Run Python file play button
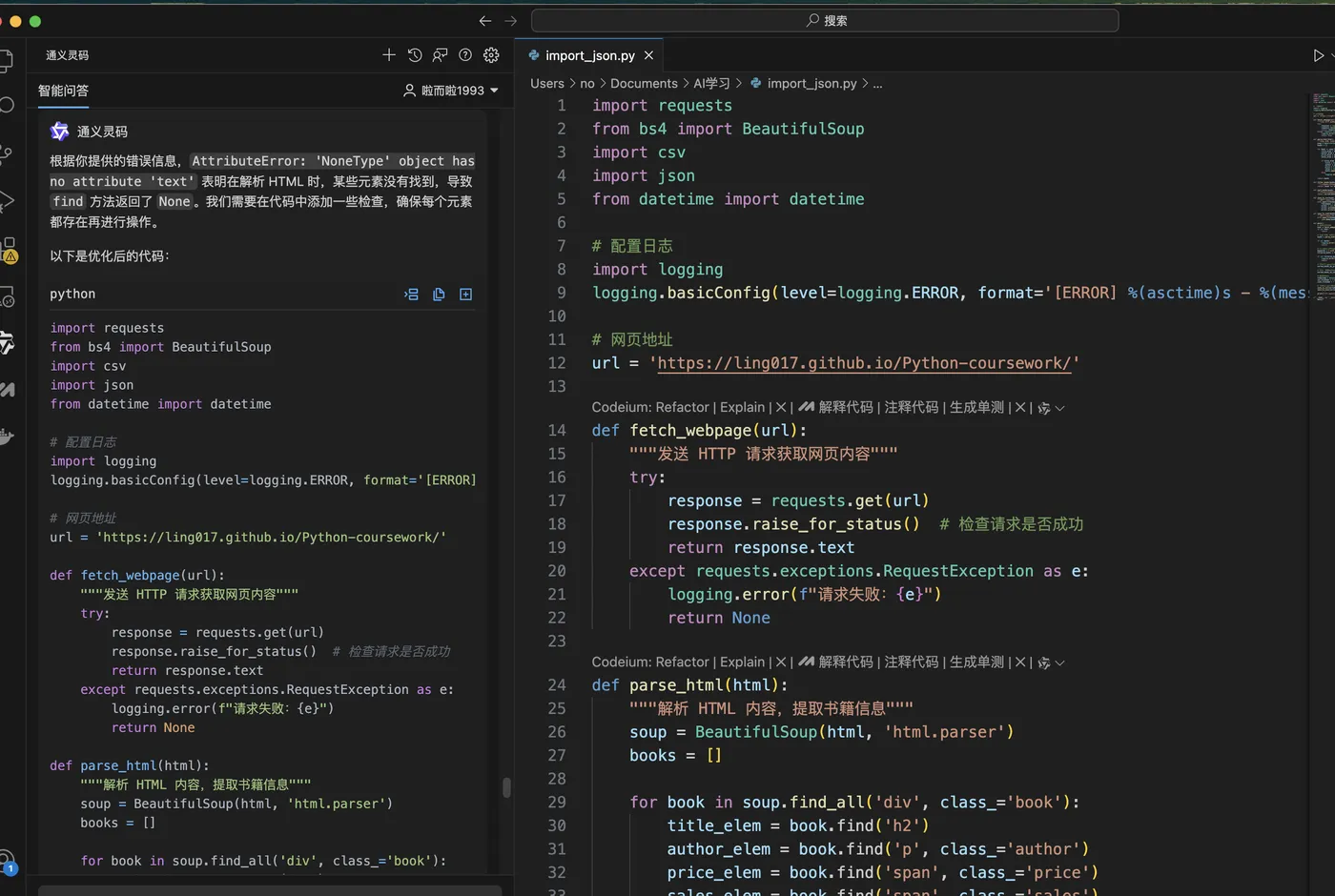 pyautogui.click(x=1319, y=55)
